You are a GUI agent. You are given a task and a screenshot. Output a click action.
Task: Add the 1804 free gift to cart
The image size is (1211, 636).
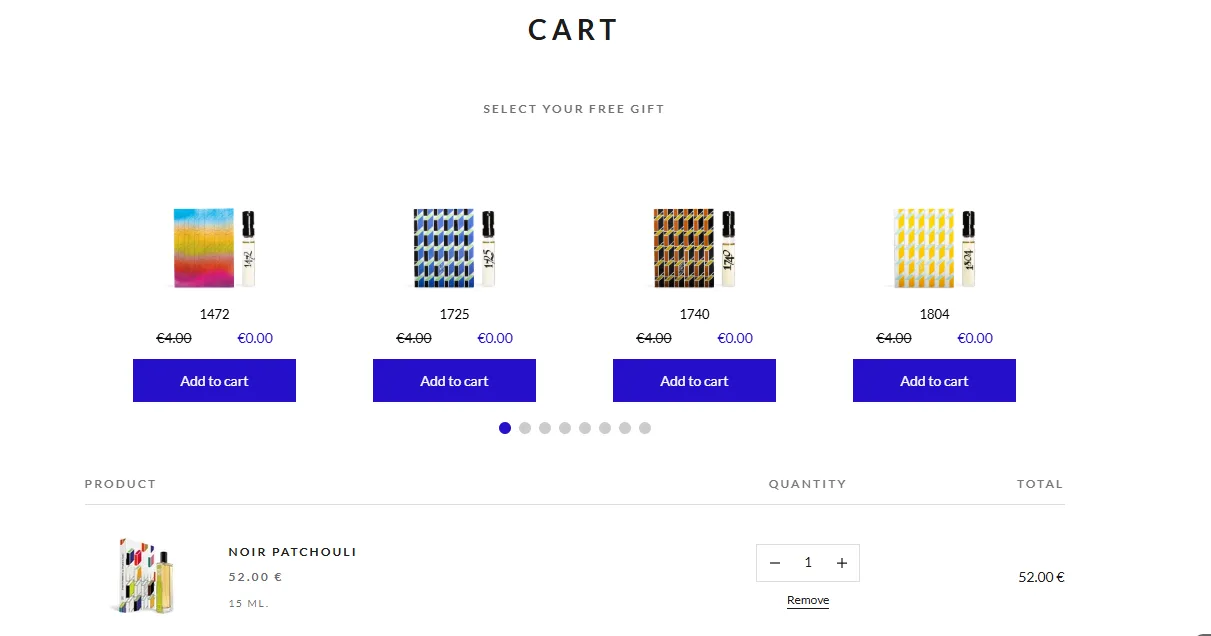pos(934,381)
